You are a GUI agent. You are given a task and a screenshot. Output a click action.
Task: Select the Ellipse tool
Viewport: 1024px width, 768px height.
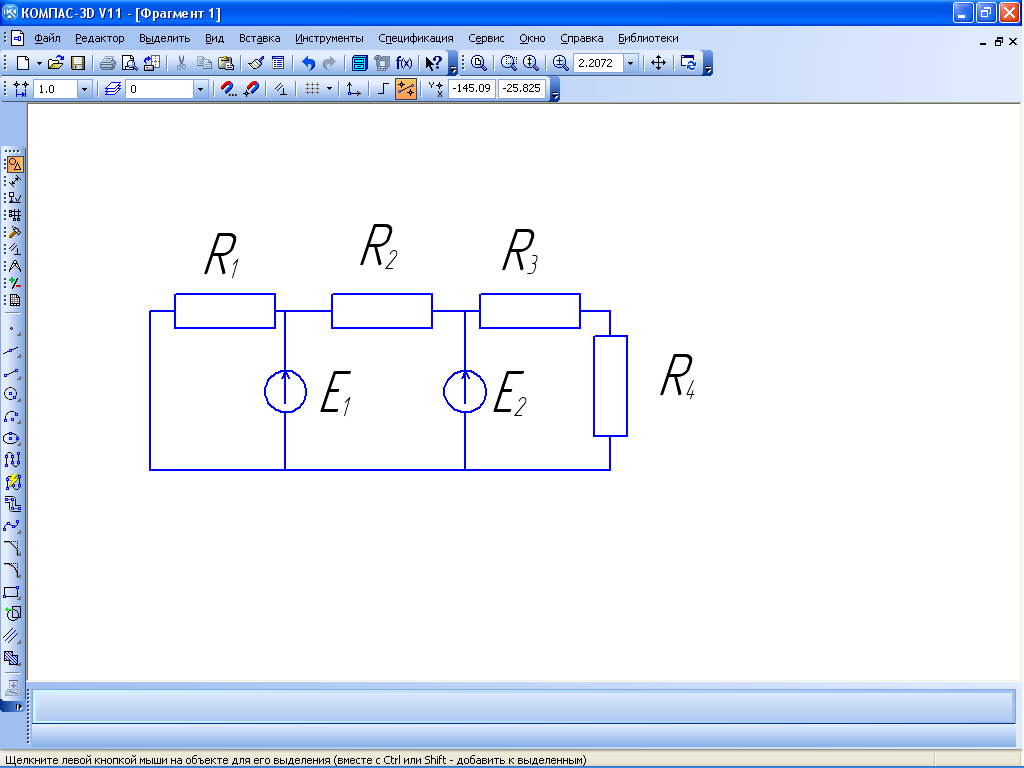coord(12,438)
